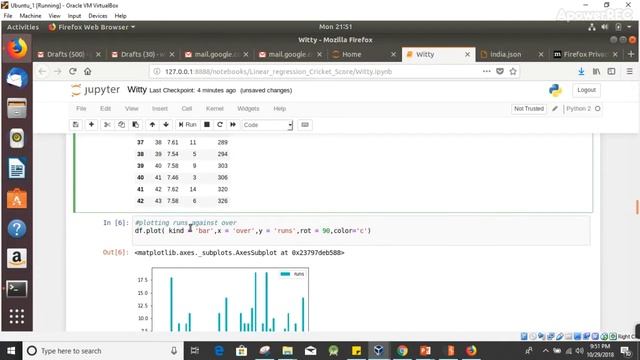Go to Firefox home page
640x360 pixels.
coord(88,71)
